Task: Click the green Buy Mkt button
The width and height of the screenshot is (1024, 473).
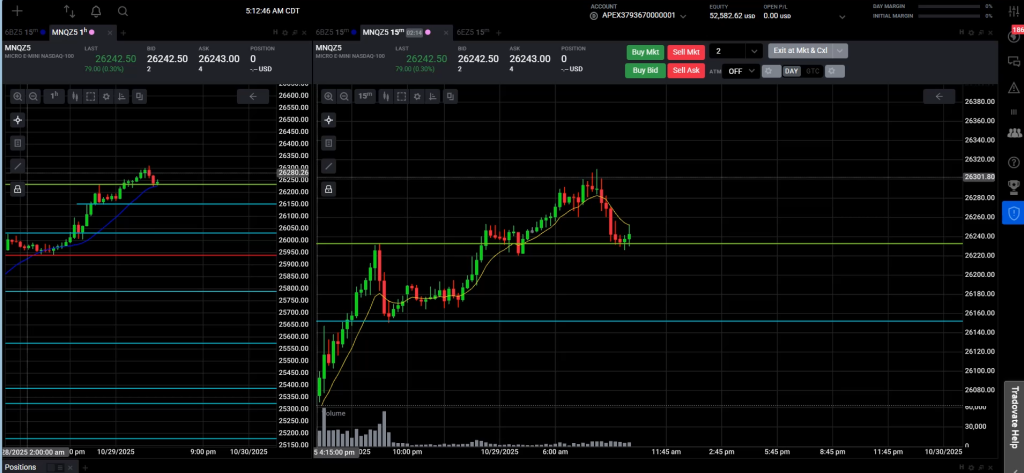Action: [644, 51]
